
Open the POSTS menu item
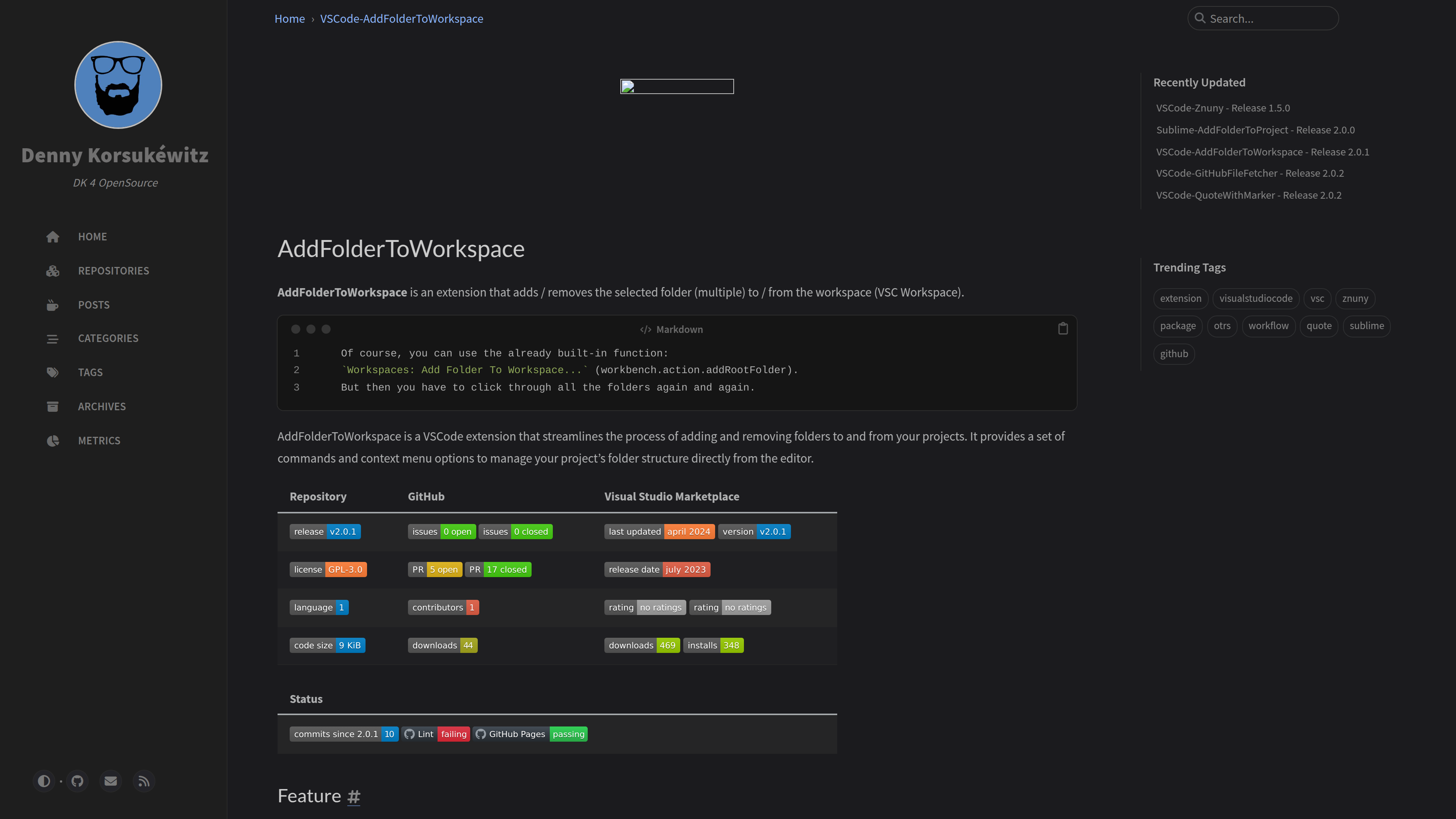(x=94, y=305)
